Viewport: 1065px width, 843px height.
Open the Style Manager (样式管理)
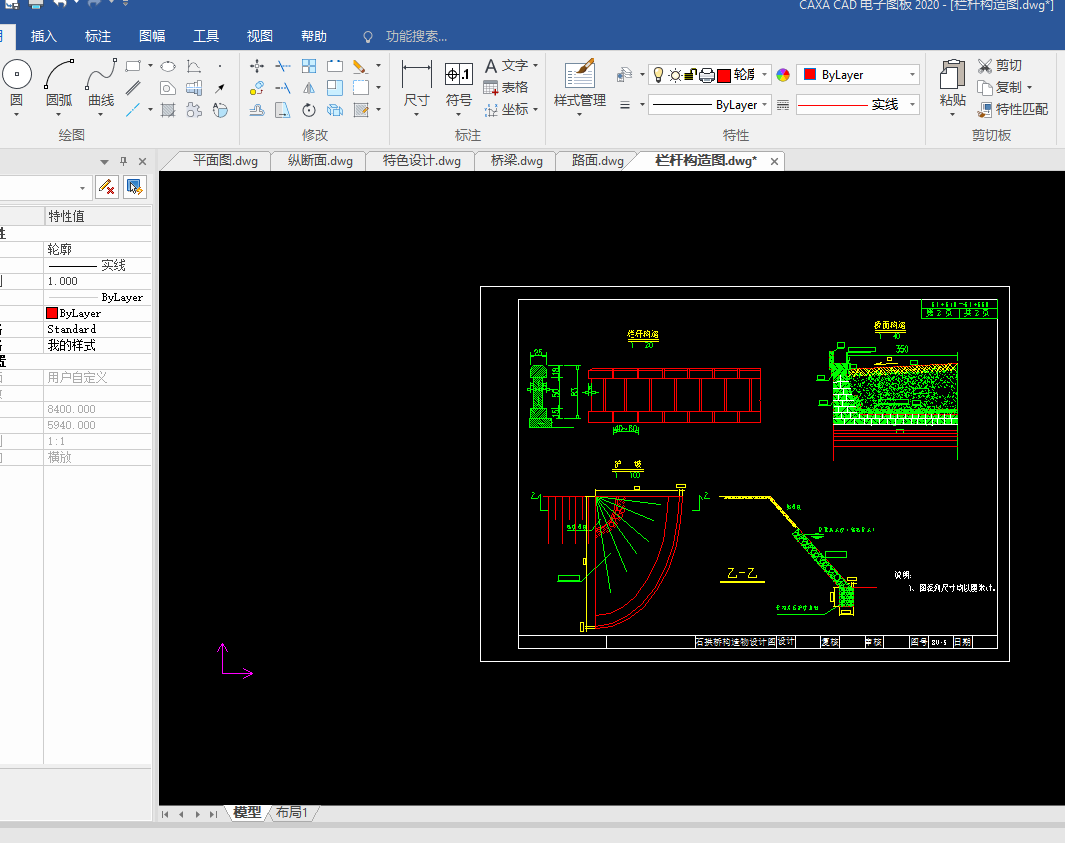(x=580, y=76)
